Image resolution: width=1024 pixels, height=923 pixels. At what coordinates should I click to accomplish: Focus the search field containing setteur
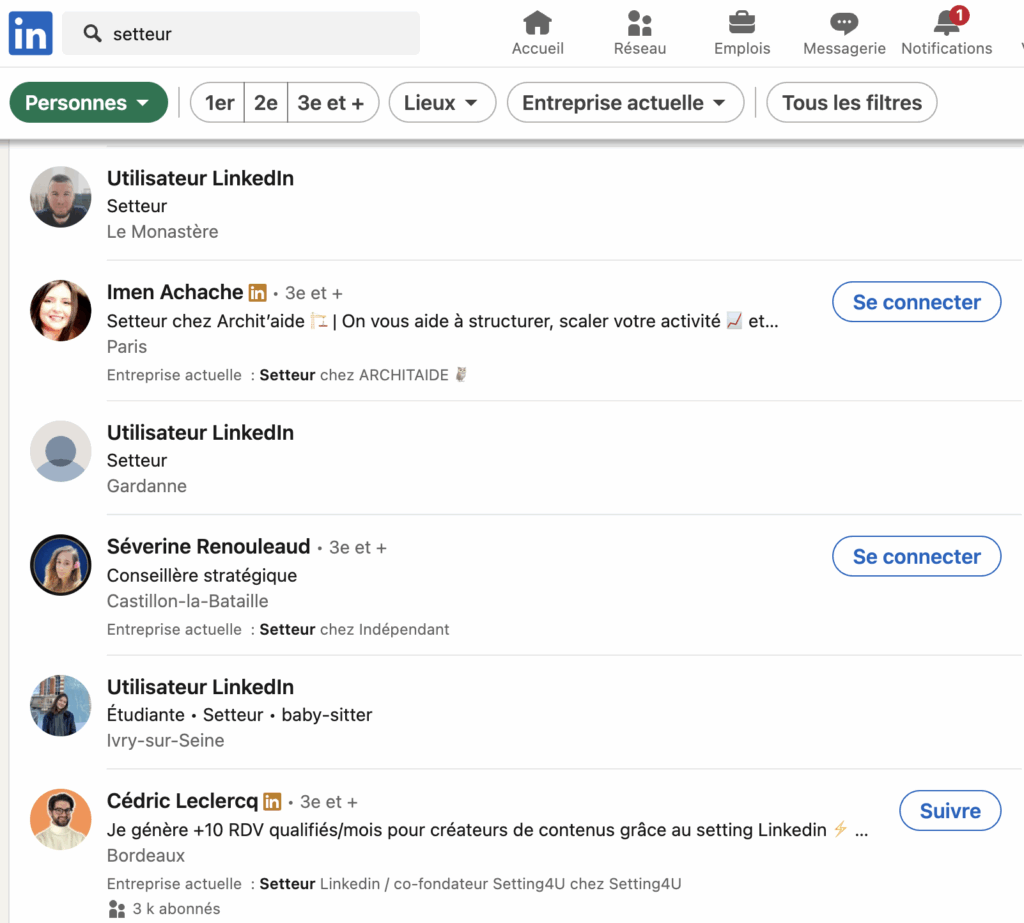(241, 33)
